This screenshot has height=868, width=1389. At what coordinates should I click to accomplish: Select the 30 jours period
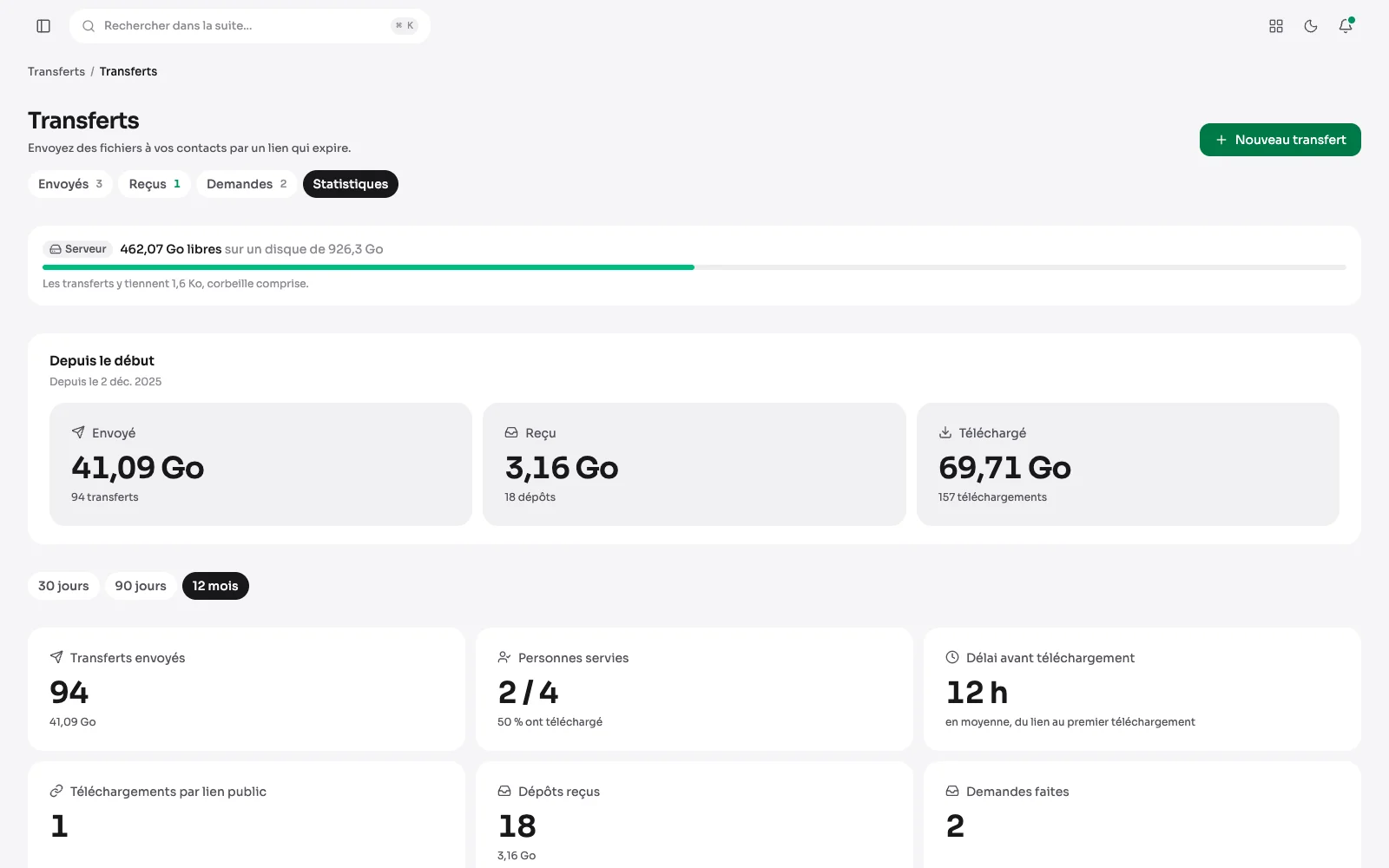point(63,586)
